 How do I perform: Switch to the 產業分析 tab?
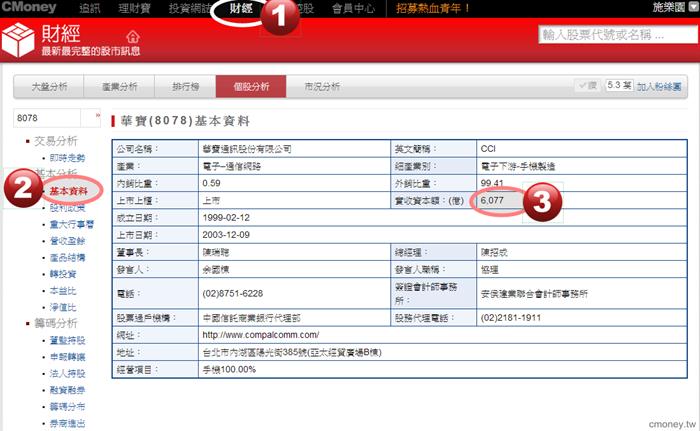pyautogui.click(x=119, y=87)
